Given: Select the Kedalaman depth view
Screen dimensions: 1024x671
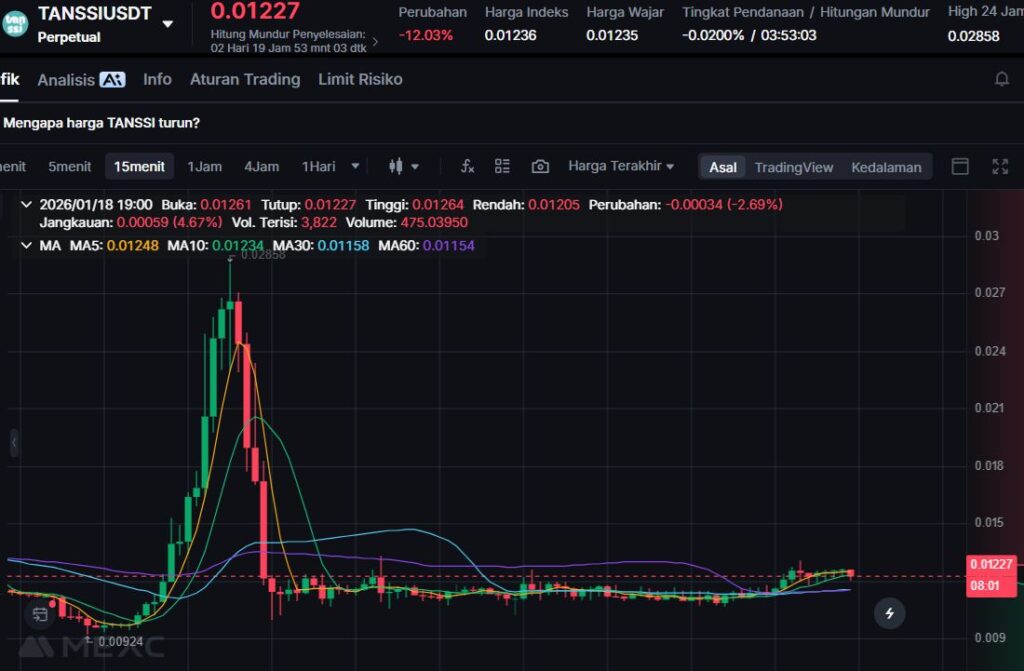Looking at the screenshot, I should (x=886, y=167).
